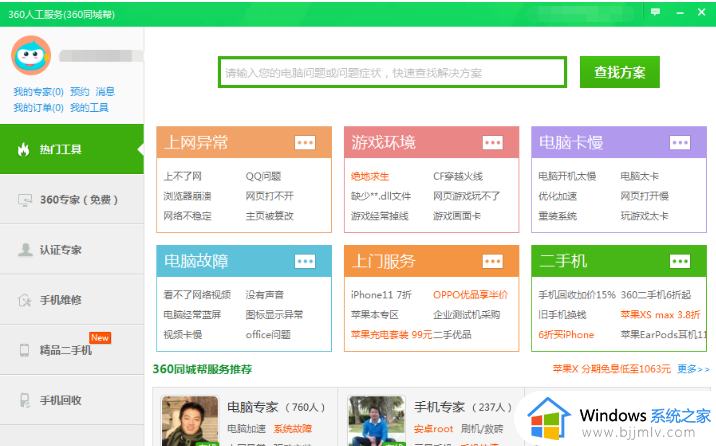Open the 360专家(免费) sidebar tab

coord(72,199)
